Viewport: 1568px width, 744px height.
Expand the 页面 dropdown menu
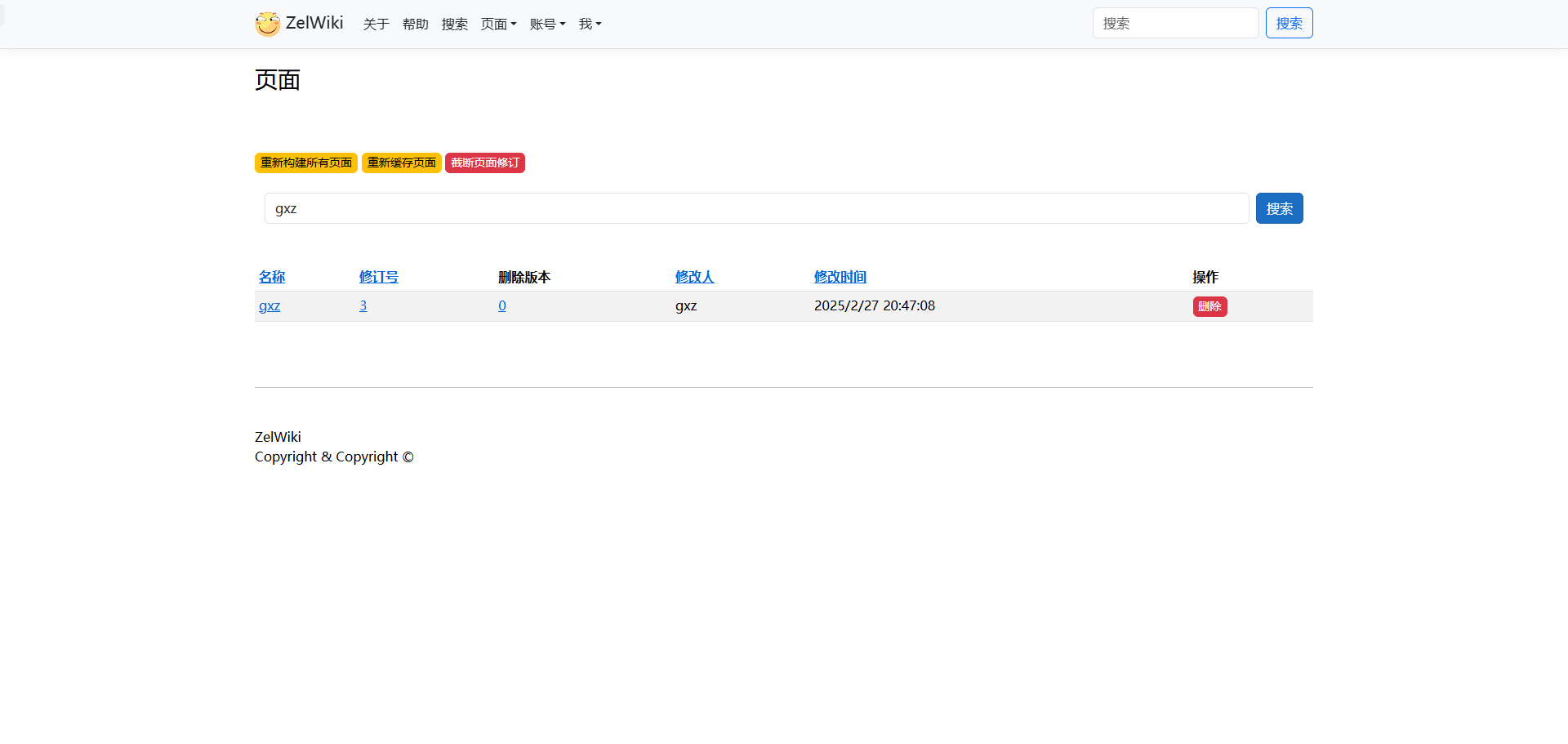click(x=498, y=25)
